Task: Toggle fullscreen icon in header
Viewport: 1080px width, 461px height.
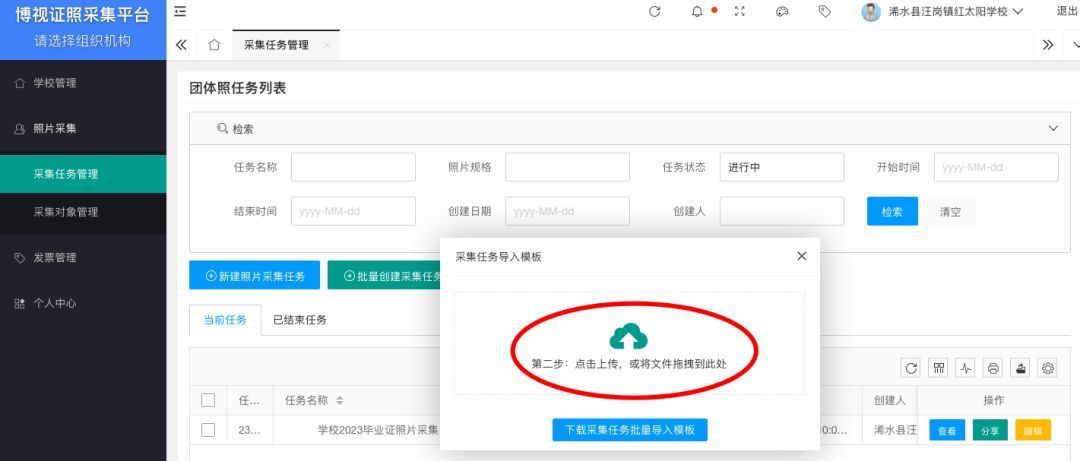Action: click(x=740, y=12)
